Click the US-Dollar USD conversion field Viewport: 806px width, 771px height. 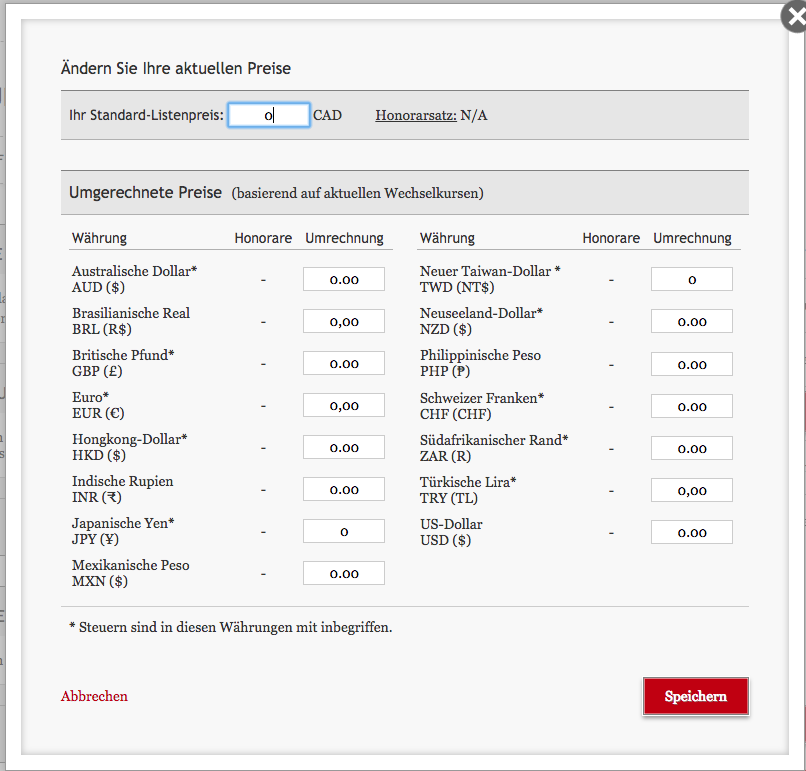tap(691, 531)
